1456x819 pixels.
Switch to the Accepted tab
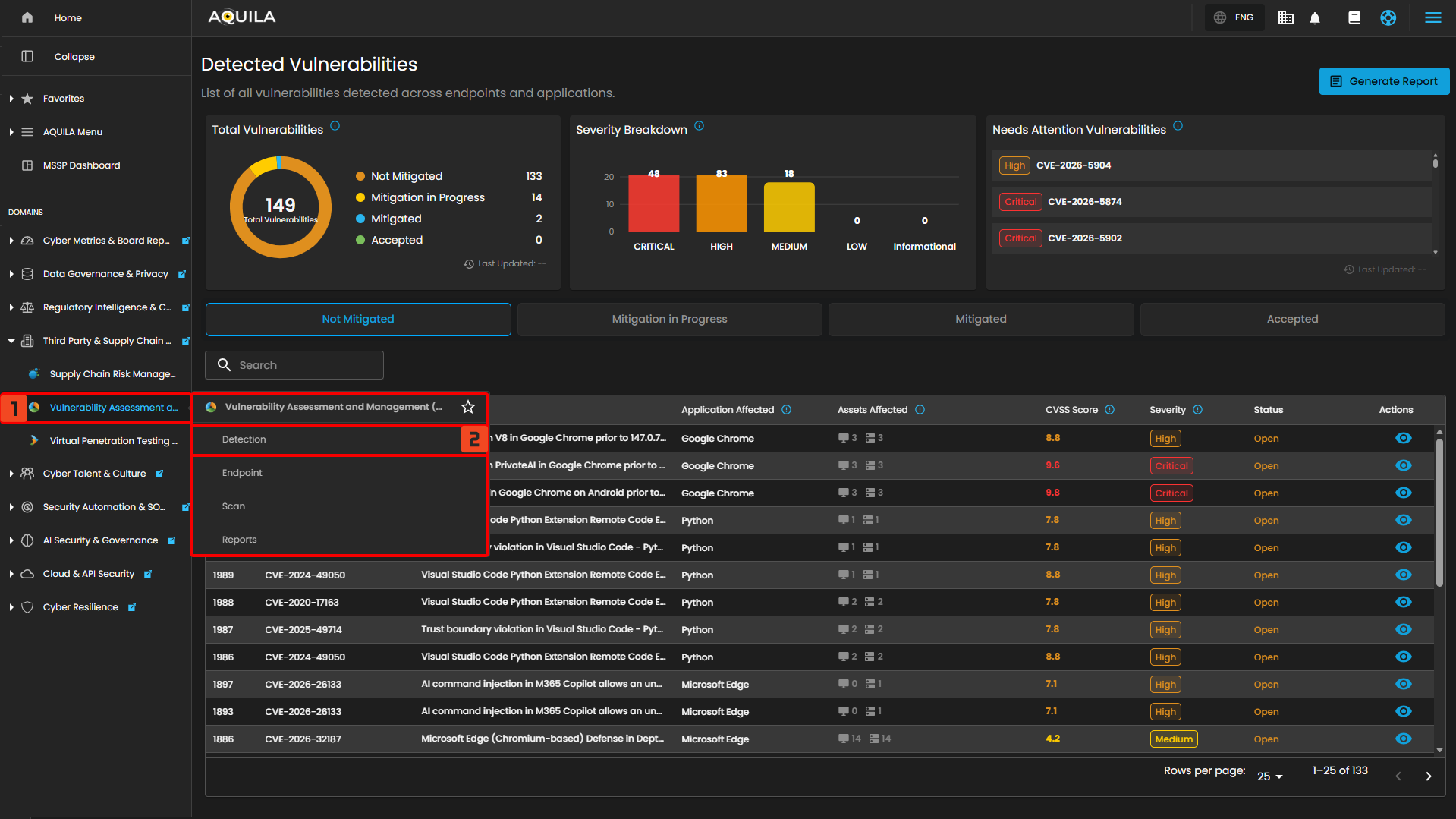(1293, 320)
